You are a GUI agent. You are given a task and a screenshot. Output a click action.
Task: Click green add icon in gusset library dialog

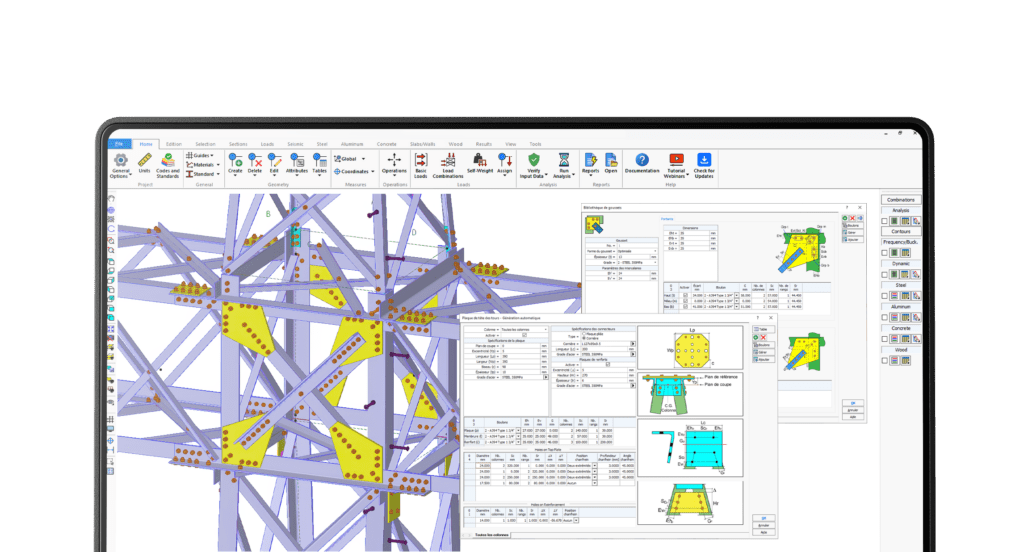tap(845, 218)
